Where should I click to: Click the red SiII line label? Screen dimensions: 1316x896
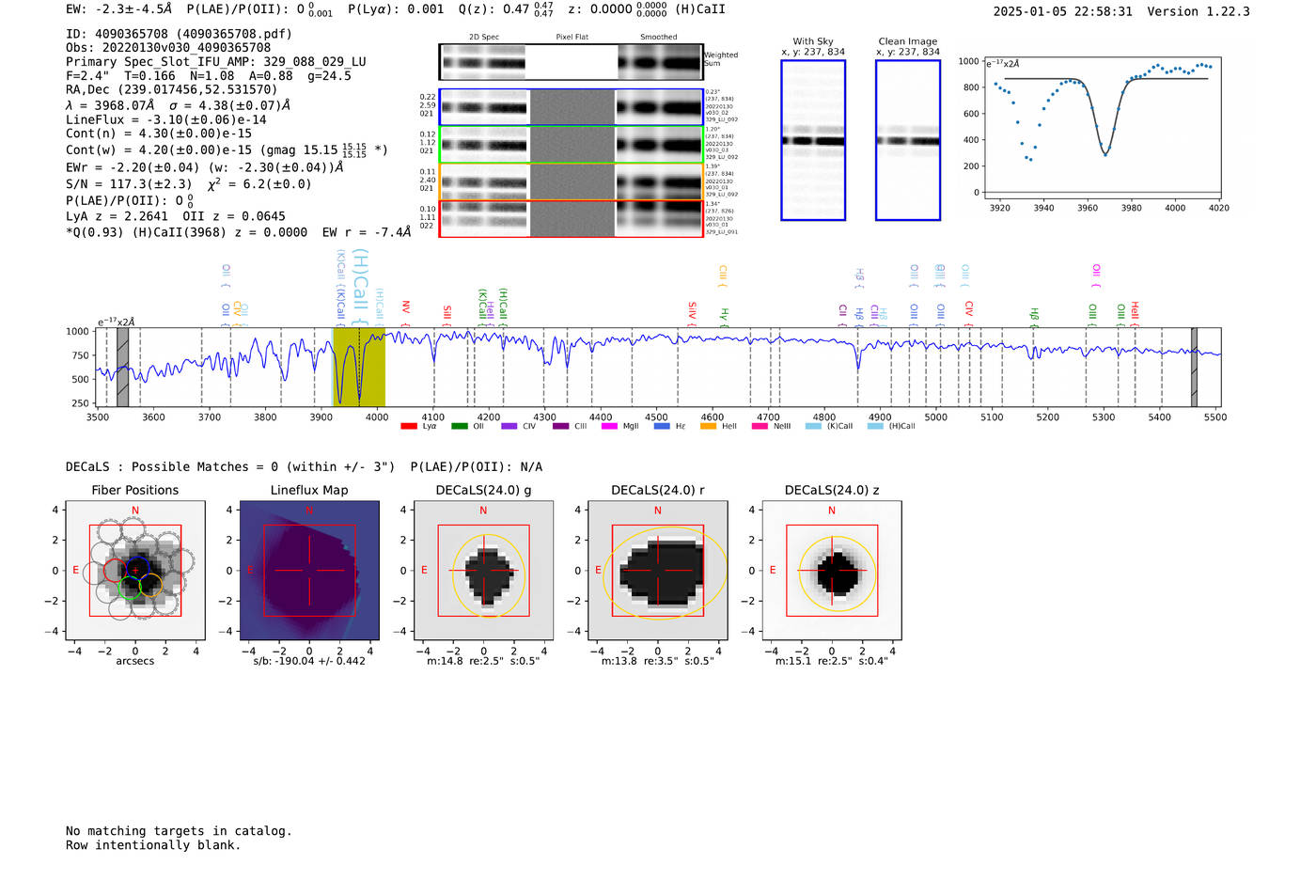(447, 315)
